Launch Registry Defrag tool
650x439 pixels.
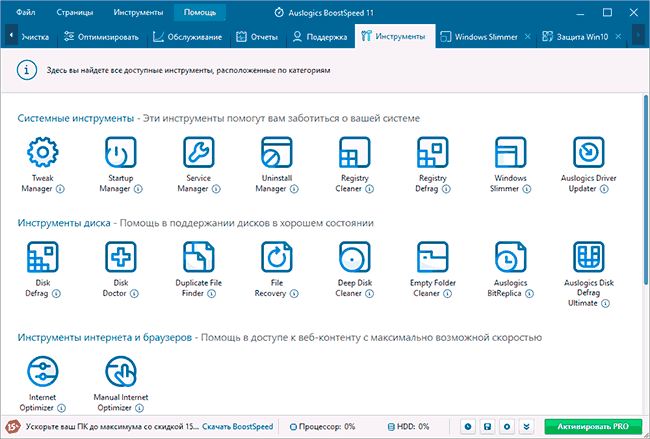click(x=432, y=152)
